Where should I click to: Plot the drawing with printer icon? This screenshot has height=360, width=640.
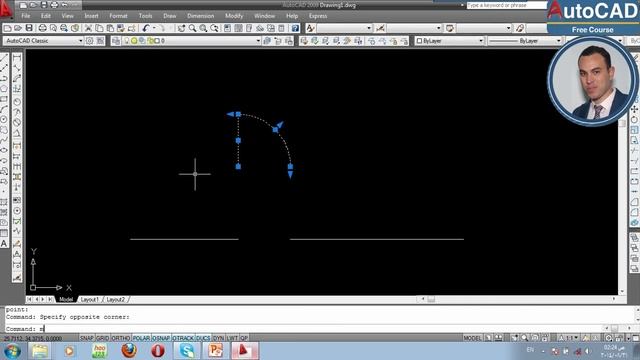(42, 28)
